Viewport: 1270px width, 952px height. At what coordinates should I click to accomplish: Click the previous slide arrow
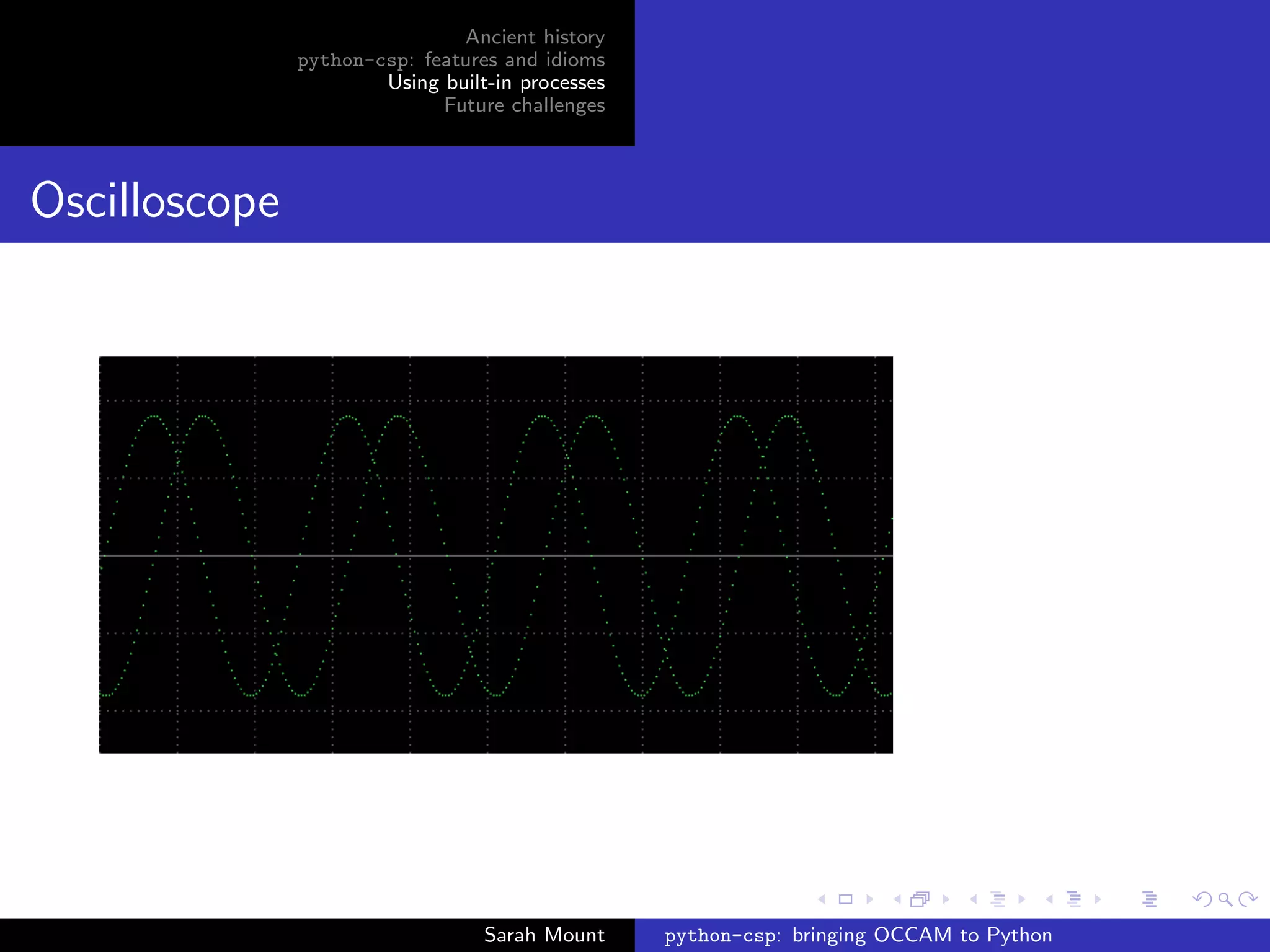(x=822, y=899)
